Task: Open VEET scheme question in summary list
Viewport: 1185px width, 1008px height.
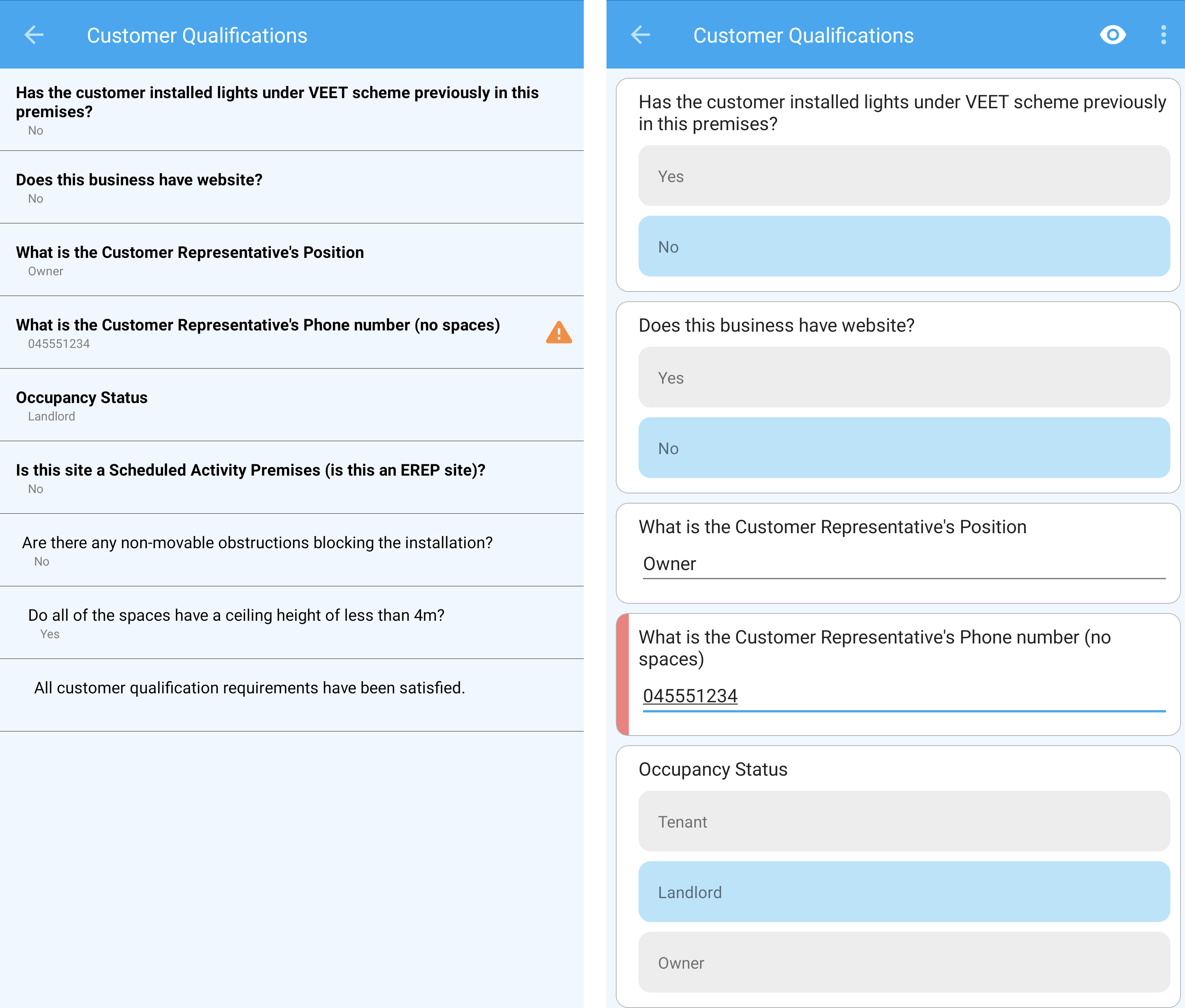Action: 291,110
